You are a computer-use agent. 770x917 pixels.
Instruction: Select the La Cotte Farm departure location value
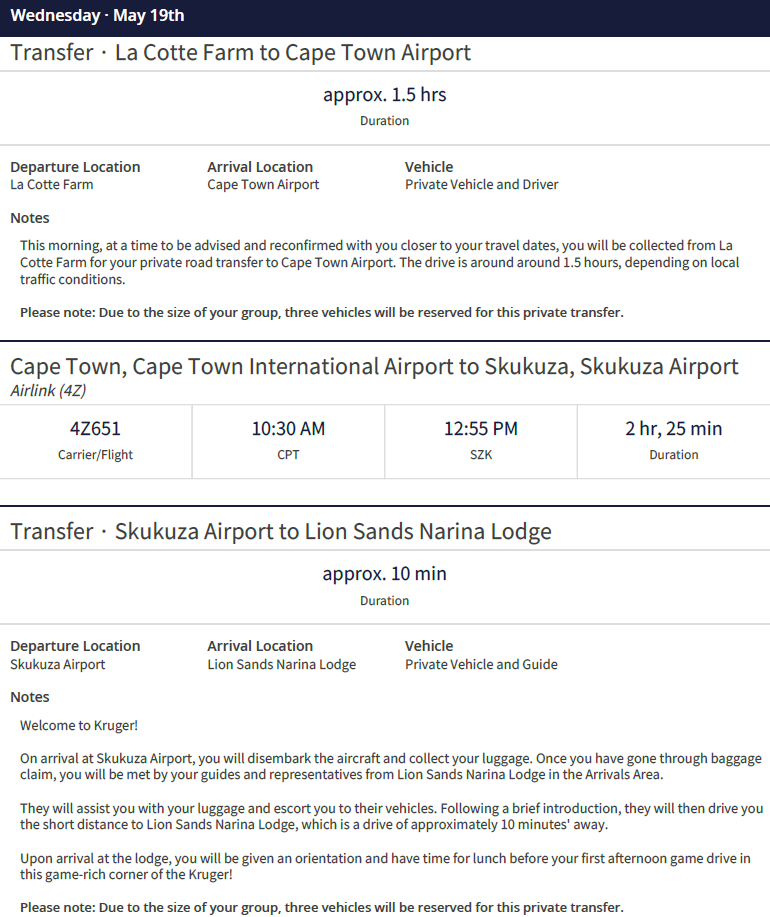[x=51, y=184]
